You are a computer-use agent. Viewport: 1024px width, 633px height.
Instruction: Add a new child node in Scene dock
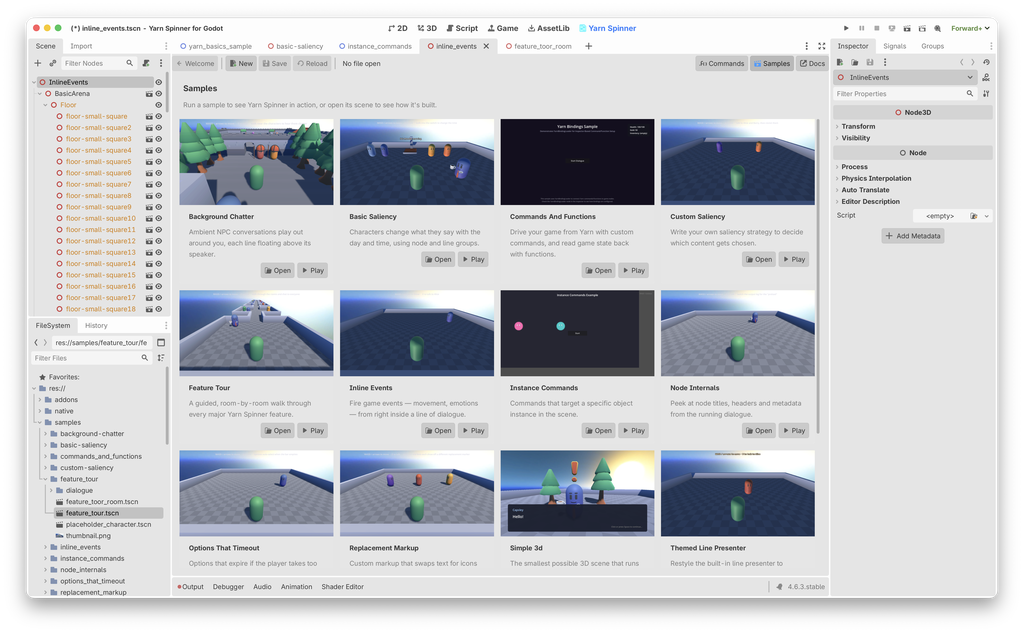38,63
